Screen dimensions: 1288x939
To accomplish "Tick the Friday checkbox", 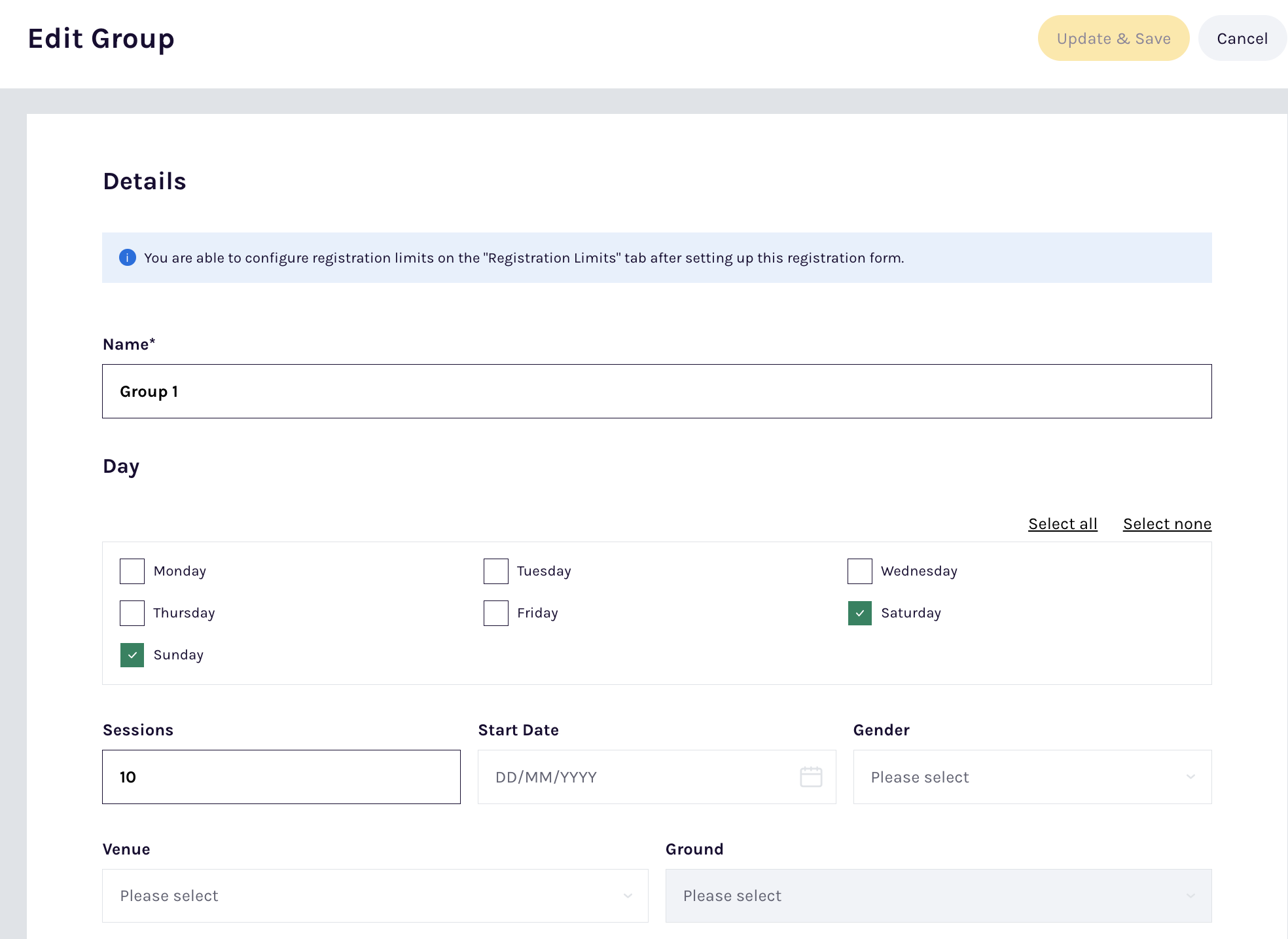I will coord(496,613).
